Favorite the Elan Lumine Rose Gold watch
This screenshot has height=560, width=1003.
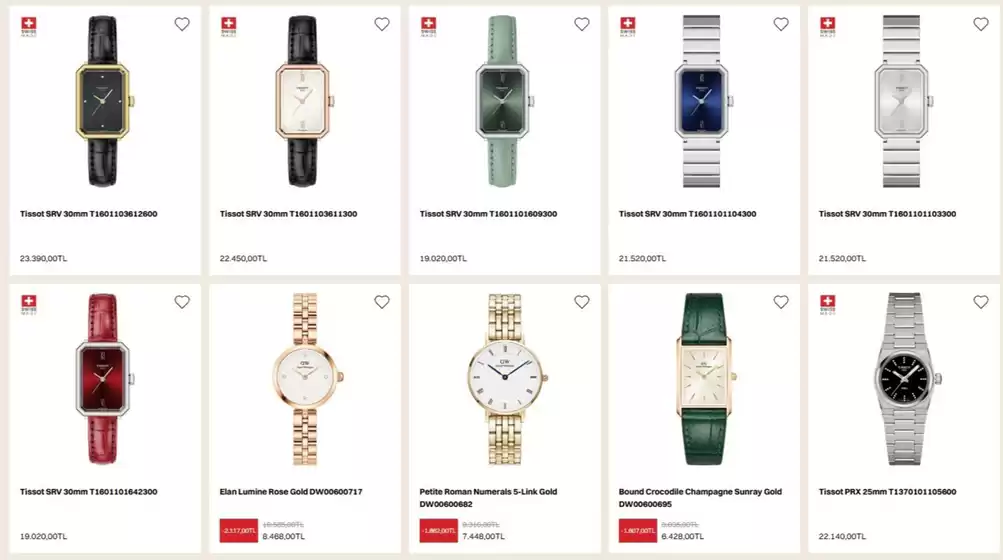(x=382, y=302)
